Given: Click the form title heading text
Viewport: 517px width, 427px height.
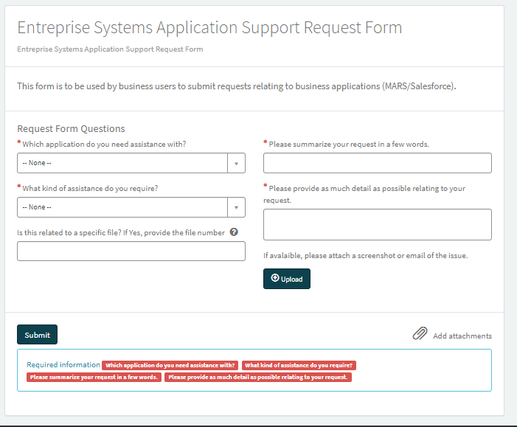Looking at the screenshot, I should 210,27.
